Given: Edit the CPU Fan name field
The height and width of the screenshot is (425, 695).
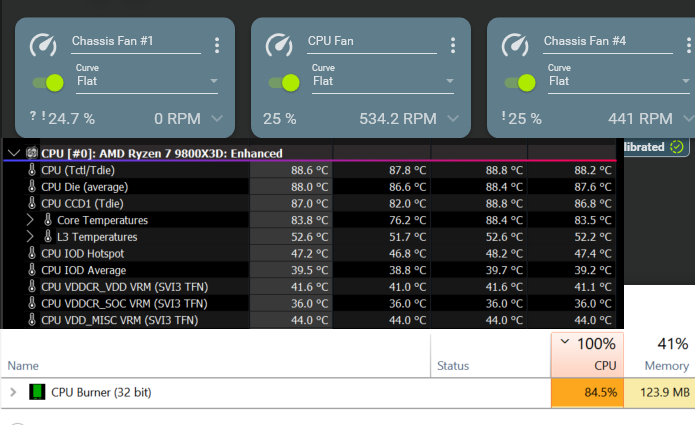Looking at the screenshot, I should [x=371, y=41].
